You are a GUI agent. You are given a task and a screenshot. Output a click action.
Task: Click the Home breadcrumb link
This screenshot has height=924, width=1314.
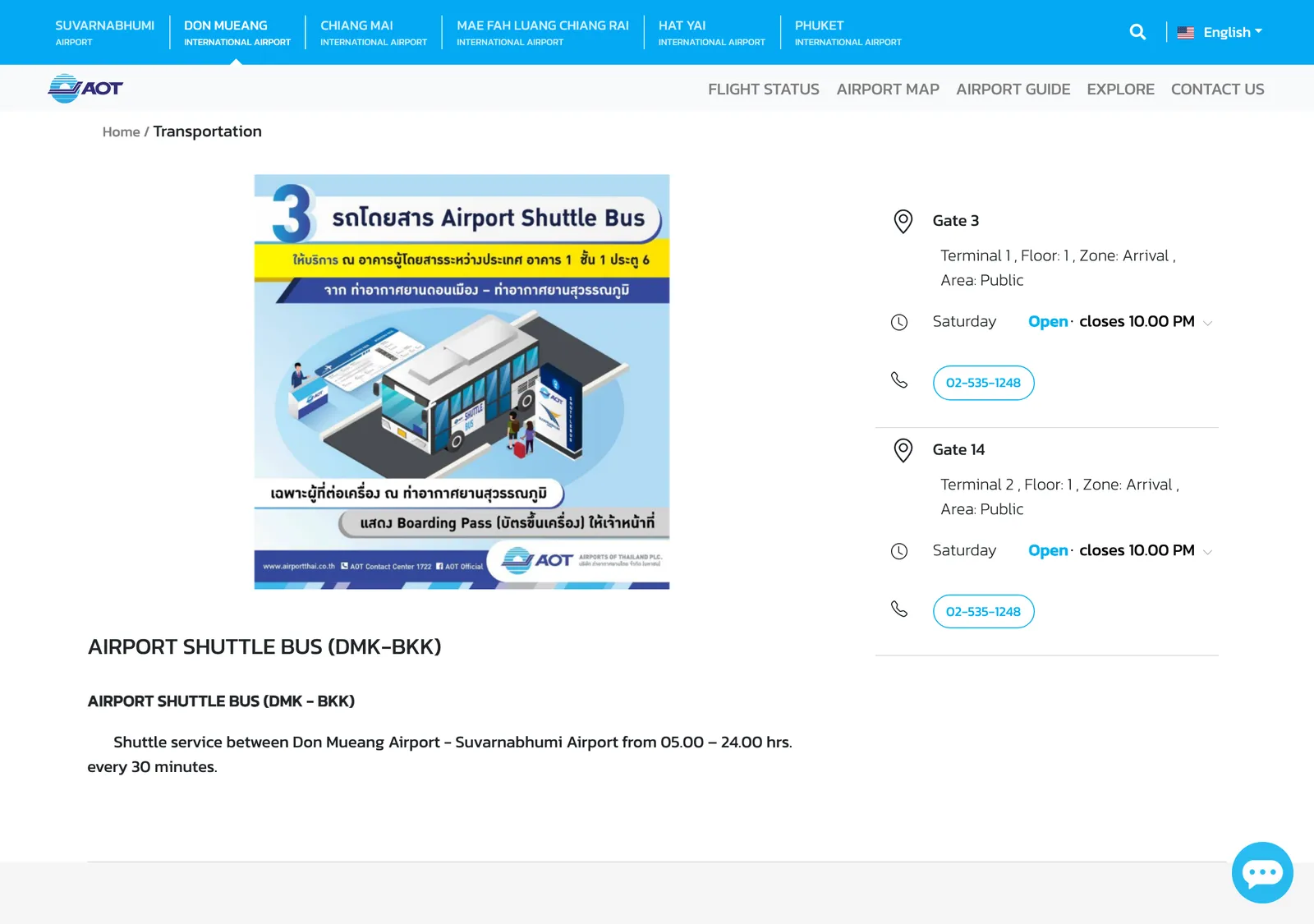(x=121, y=132)
